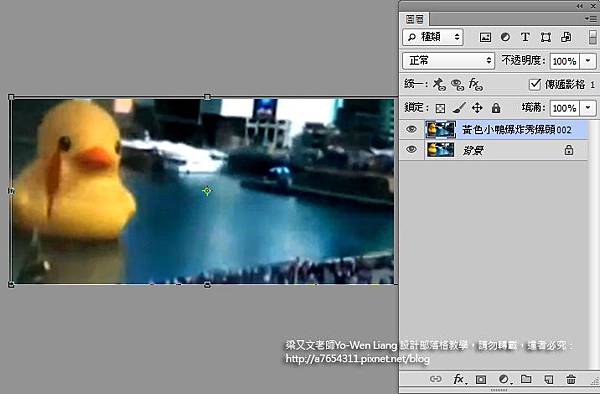
Task: Filter layers by shape layers icon
Action: tap(546, 37)
